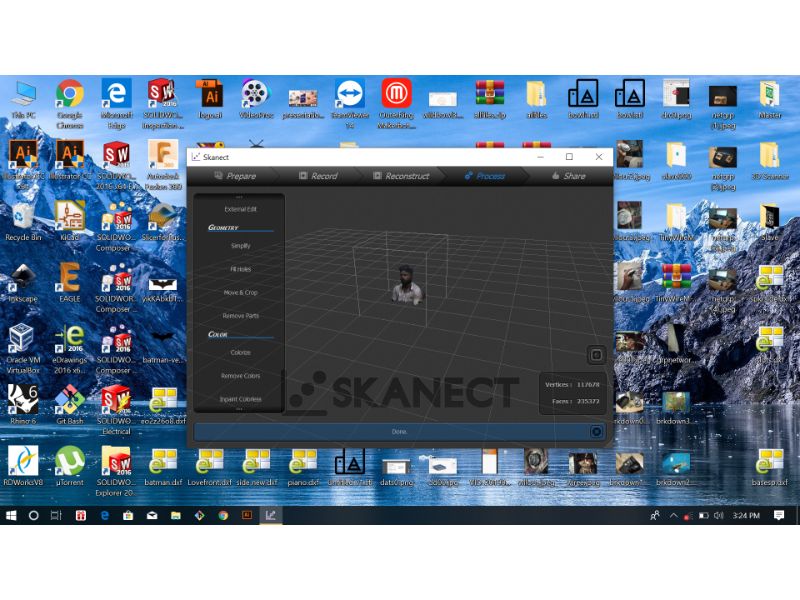Screen dimensions: 800x600
Task: Select the TeamViewer desktop shortcut
Action: pos(349,105)
